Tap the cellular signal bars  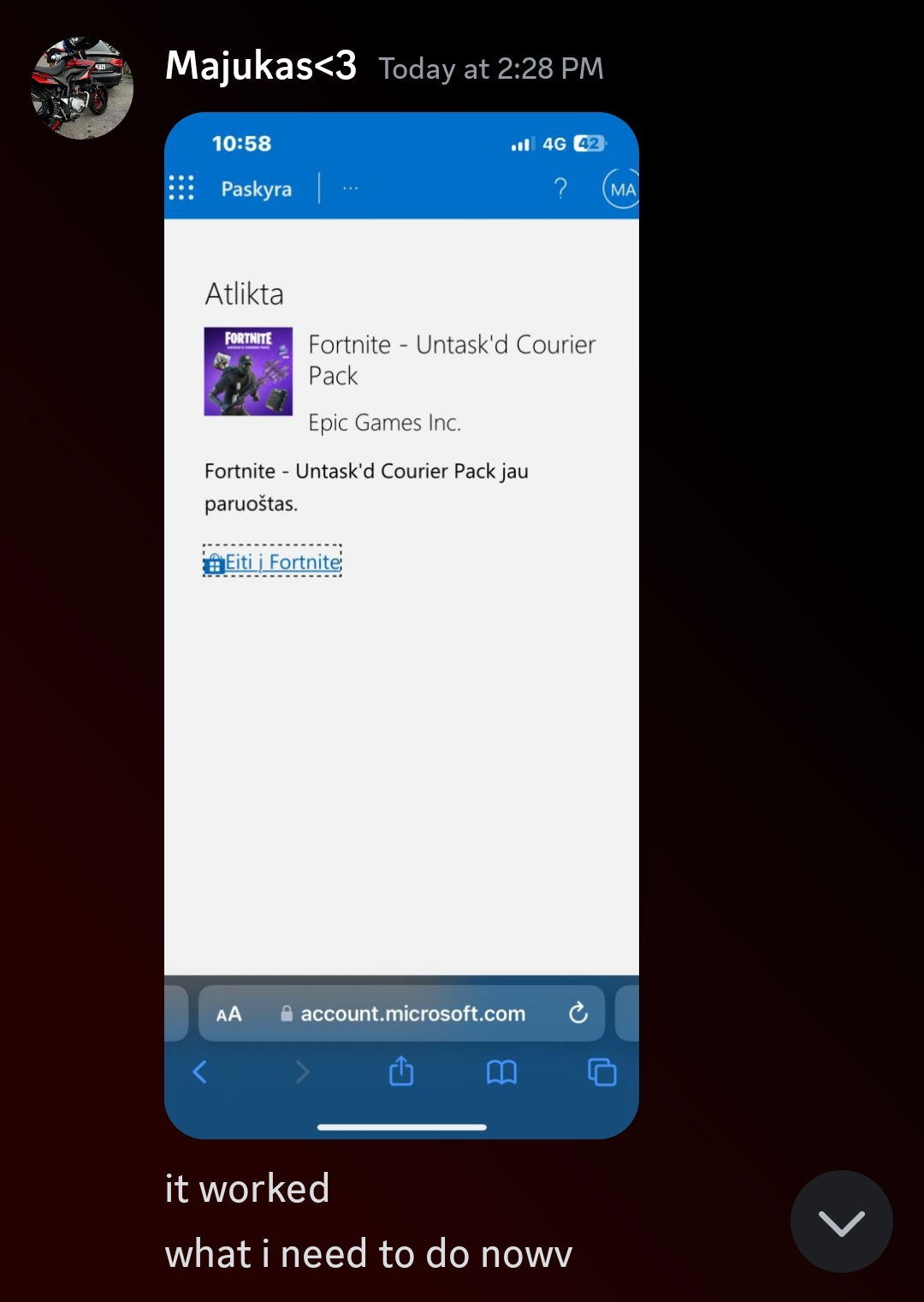[523, 144]
